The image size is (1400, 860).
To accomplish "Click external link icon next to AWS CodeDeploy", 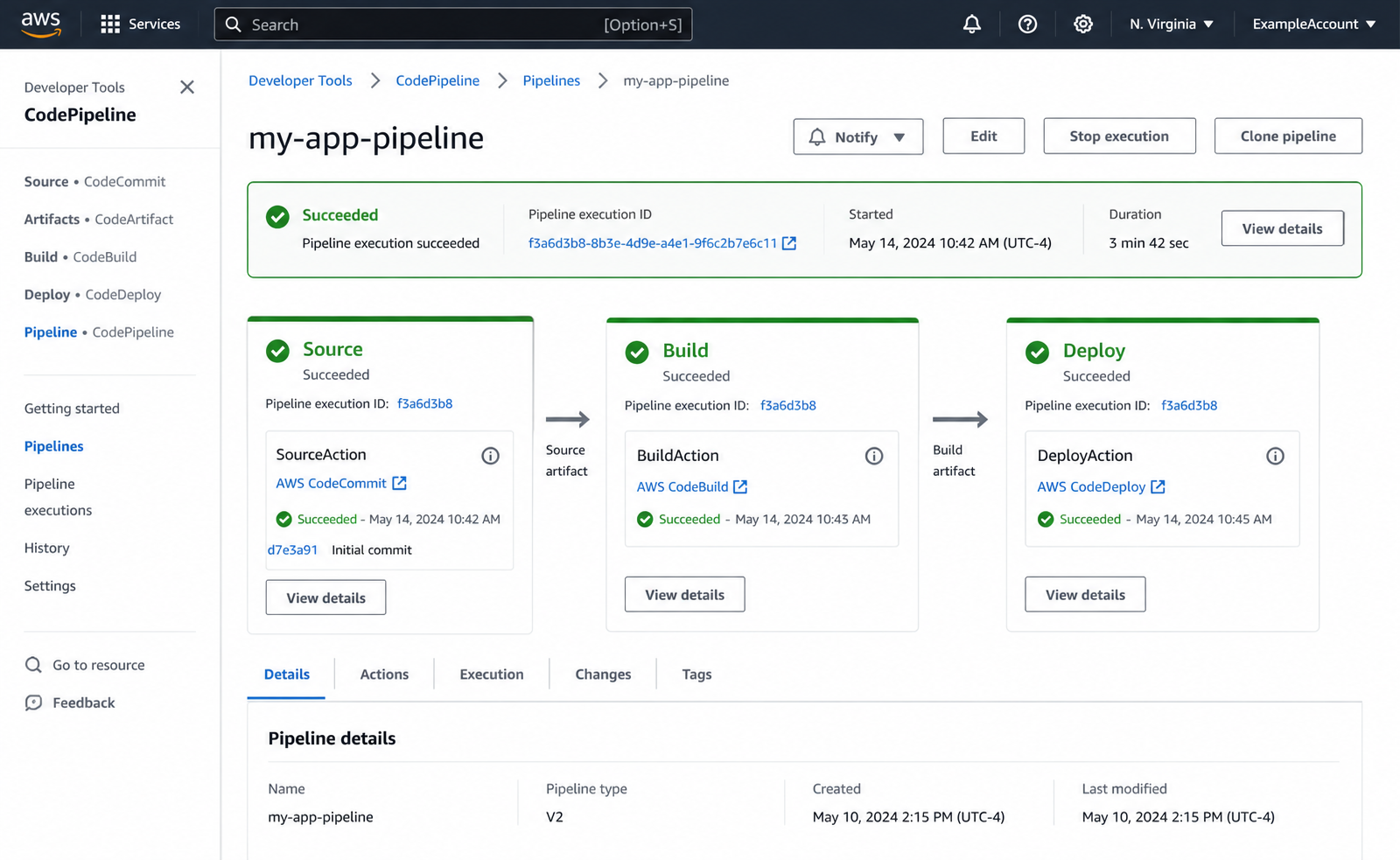I will point(1158,486).
